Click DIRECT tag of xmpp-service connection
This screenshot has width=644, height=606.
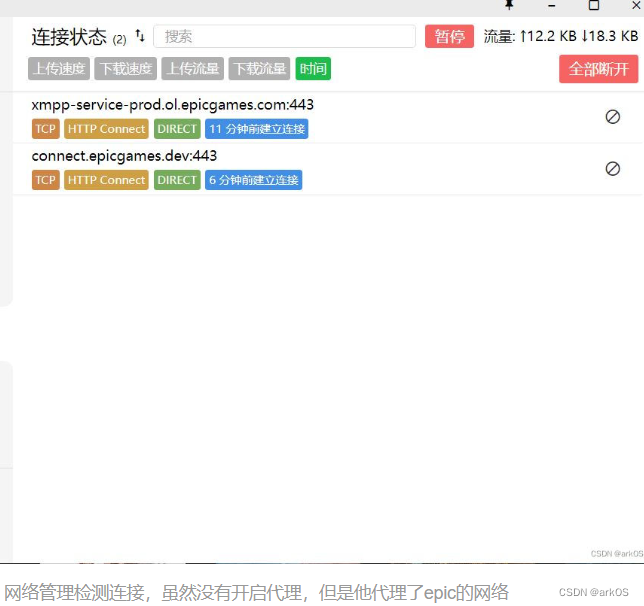177,129
